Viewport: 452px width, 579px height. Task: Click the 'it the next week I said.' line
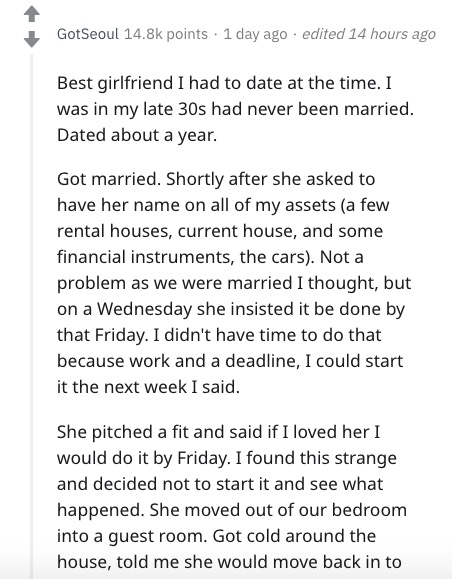[x=148, y=387]
